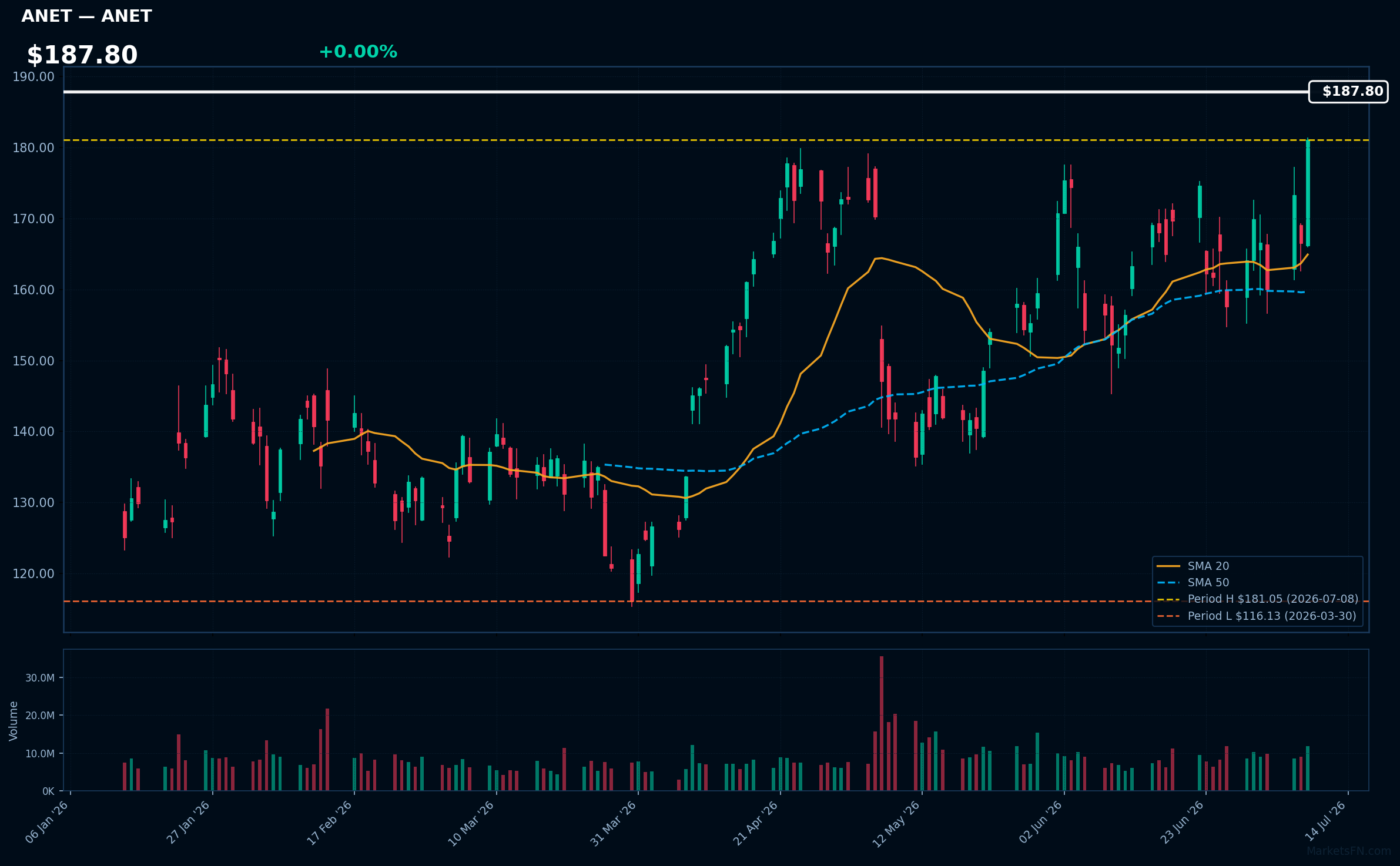Viewport: 1400px width, 866px height.
Task: Click the 180.00 y-axis label
Action: coord(34,148)
